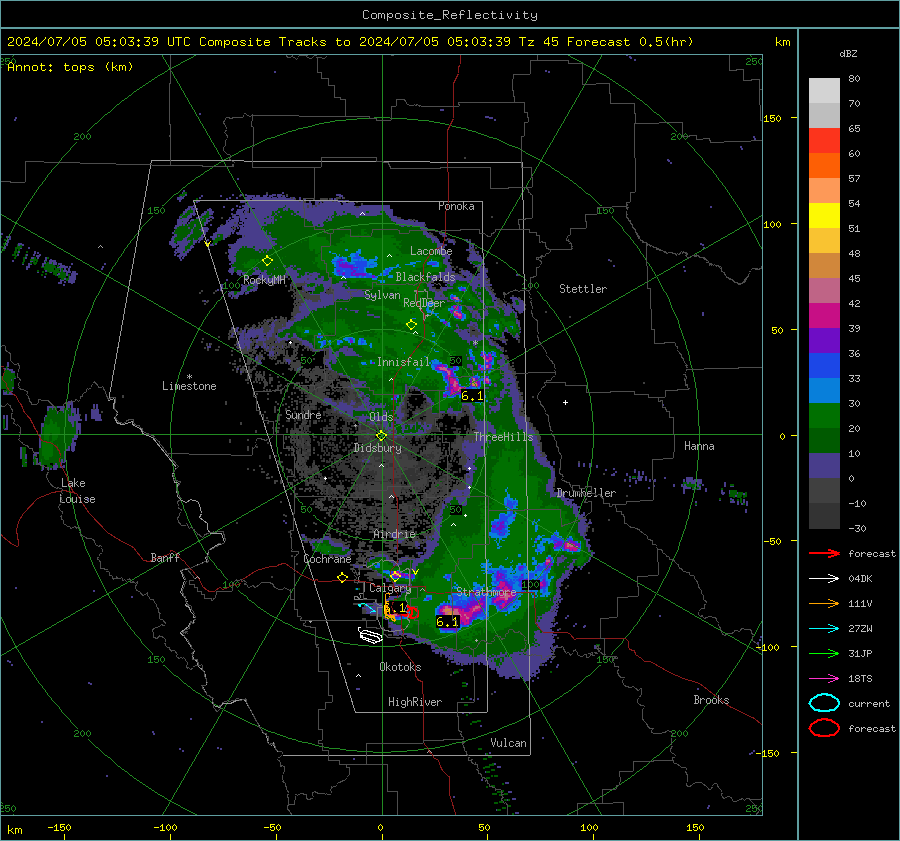Click the yellow diamond marker below RedDeer
Image resolution: width=900 pixels, height=841 pixels.
coord(411,325)
